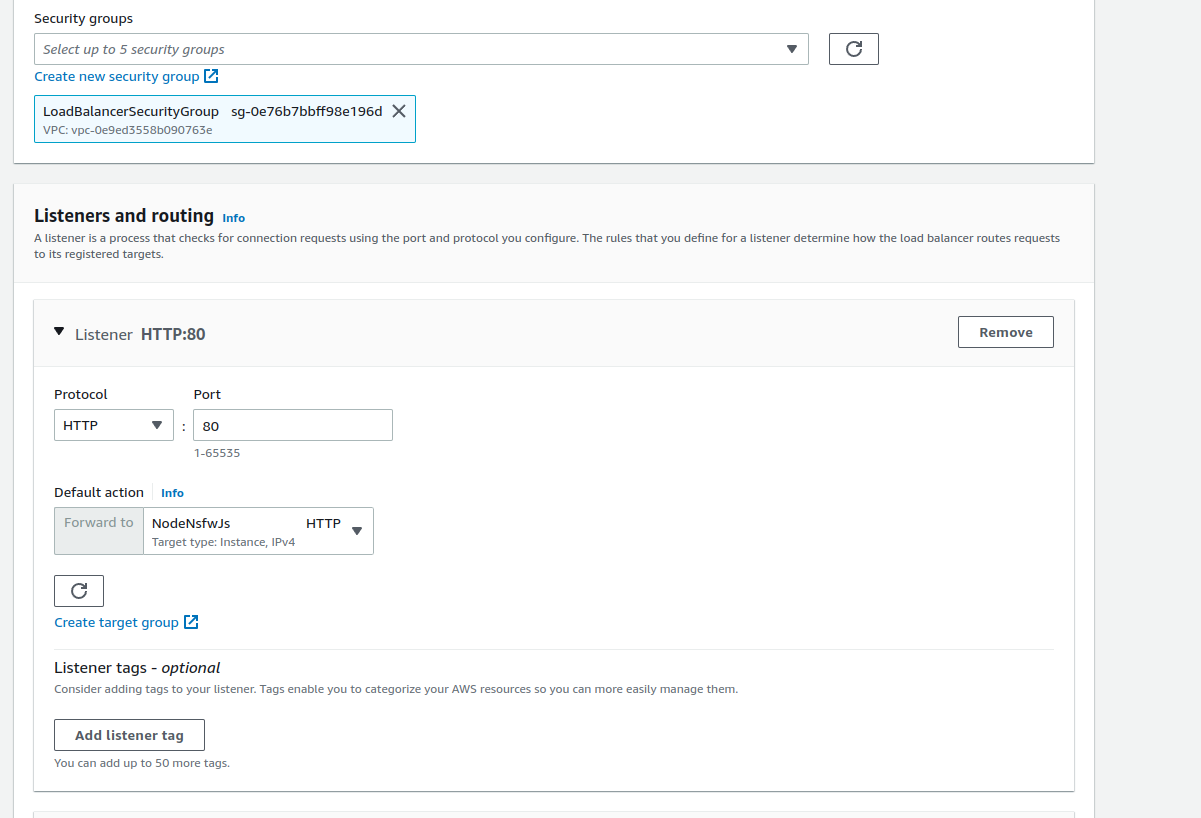Viewport: 1201px width, 818px height.
Task: Open the Forward to target group dropdown
Action: 259,531
